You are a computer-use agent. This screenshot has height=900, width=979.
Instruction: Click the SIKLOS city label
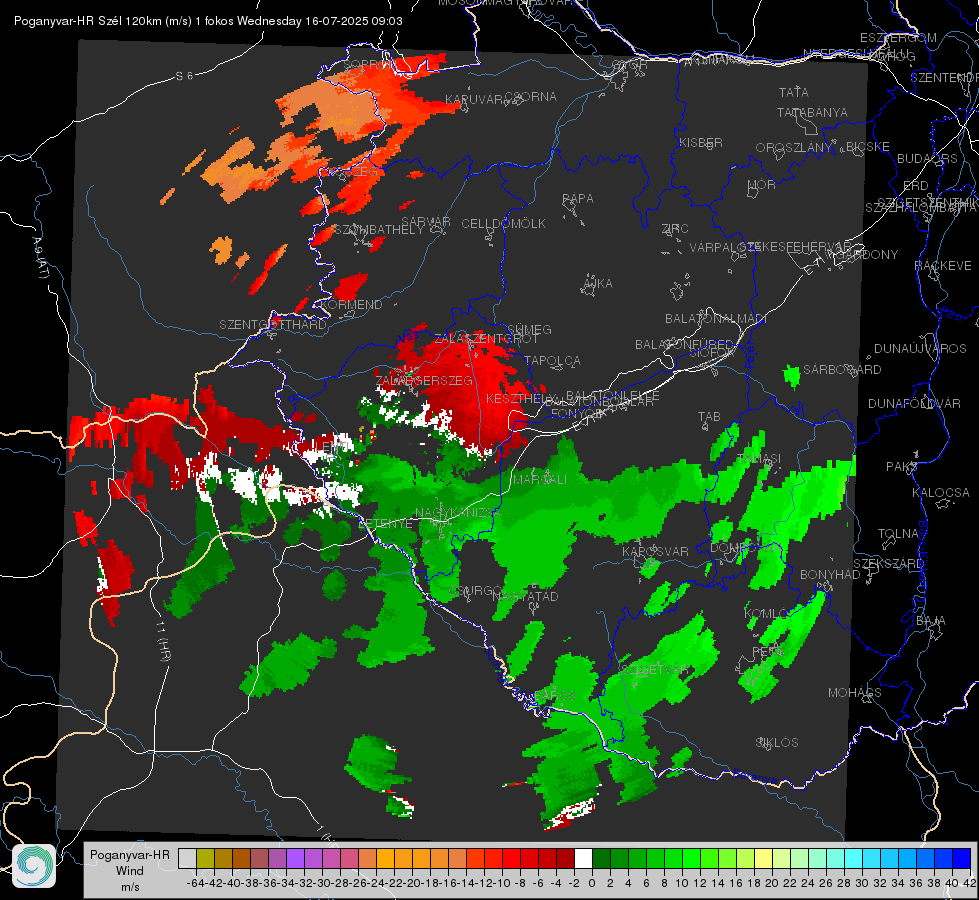point(777,743)
